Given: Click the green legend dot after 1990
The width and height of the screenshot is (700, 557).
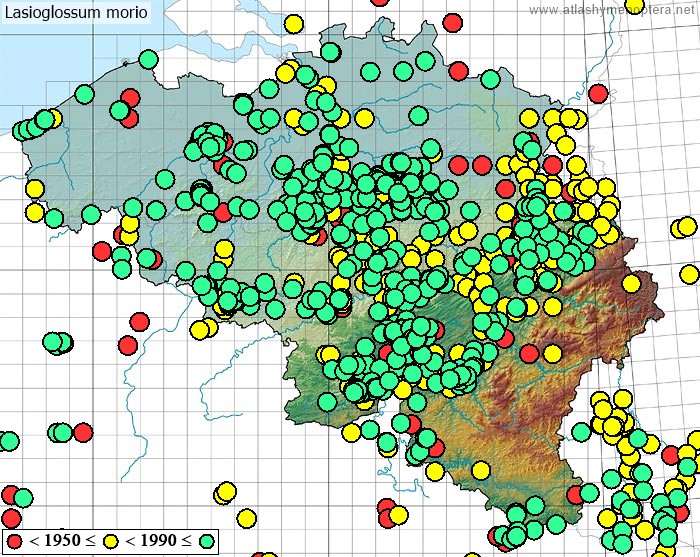Looking at the screenshot, I should (207, 541).
